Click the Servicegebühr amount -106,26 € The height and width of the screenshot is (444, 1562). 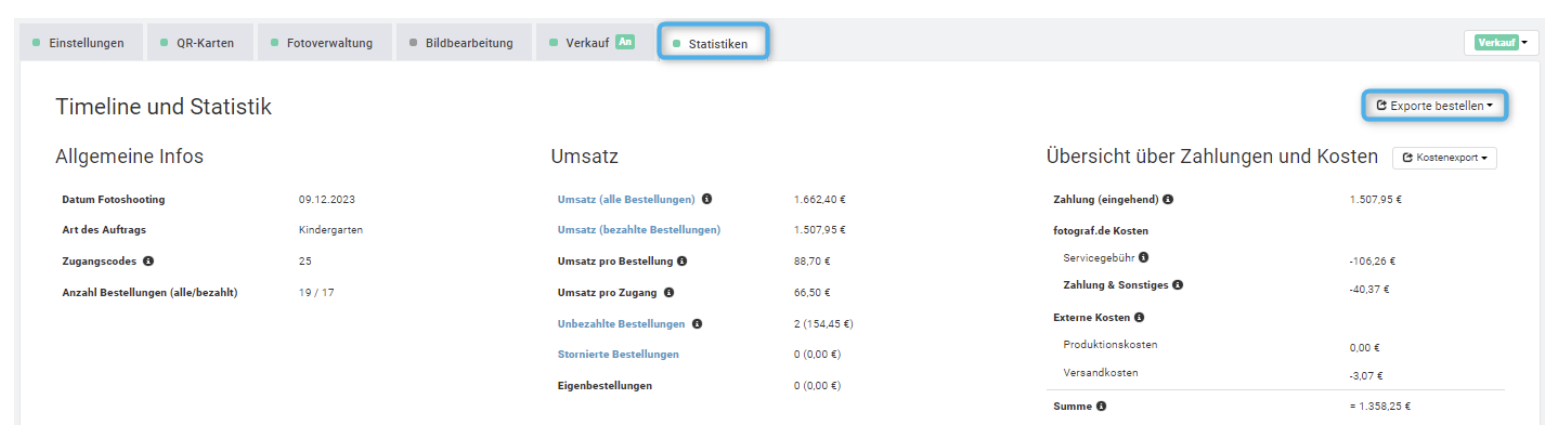click(x=1372, y=261)
